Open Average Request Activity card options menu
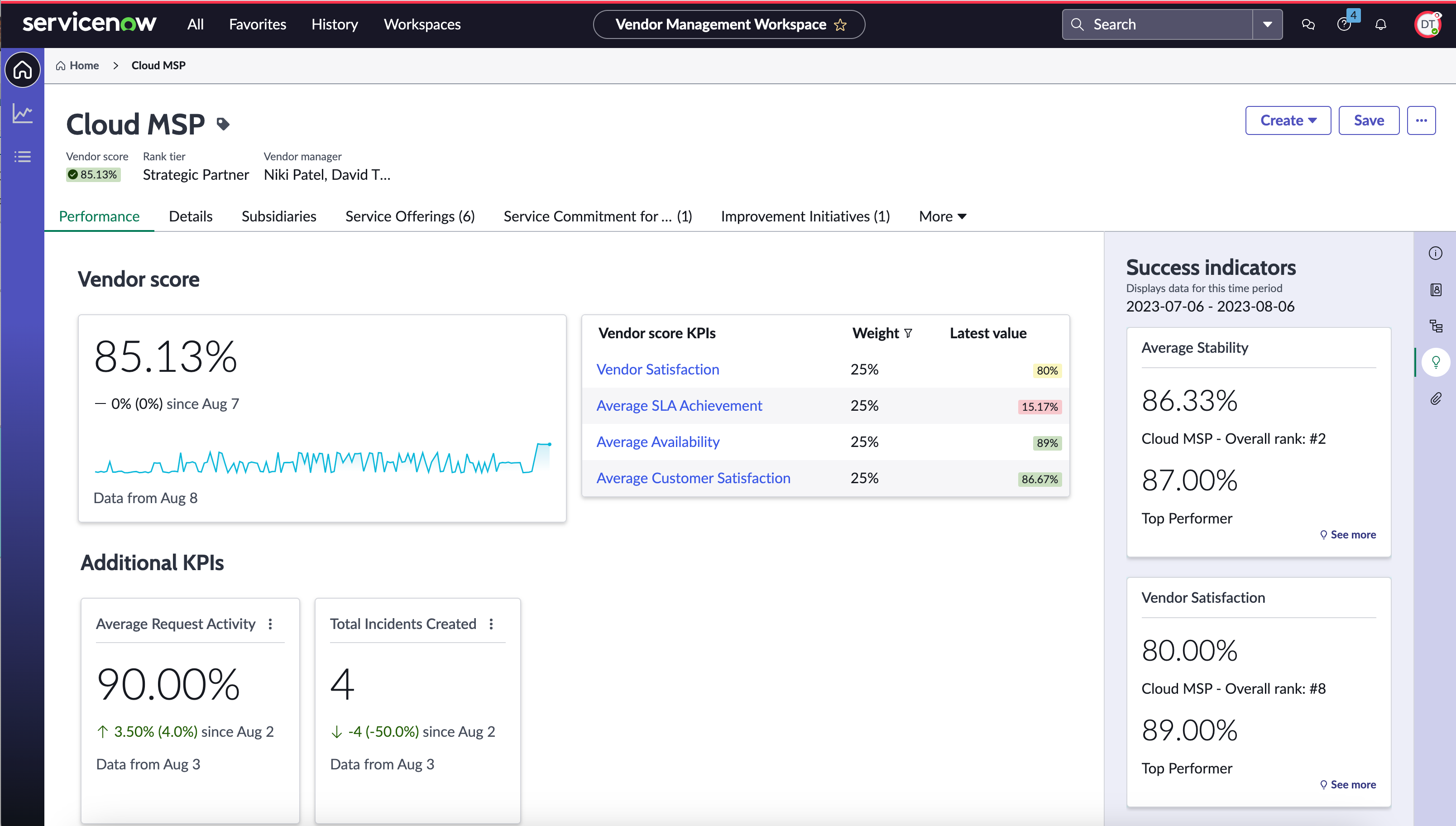The height and width of the screenshot is (826, 1456). (270, 624)
